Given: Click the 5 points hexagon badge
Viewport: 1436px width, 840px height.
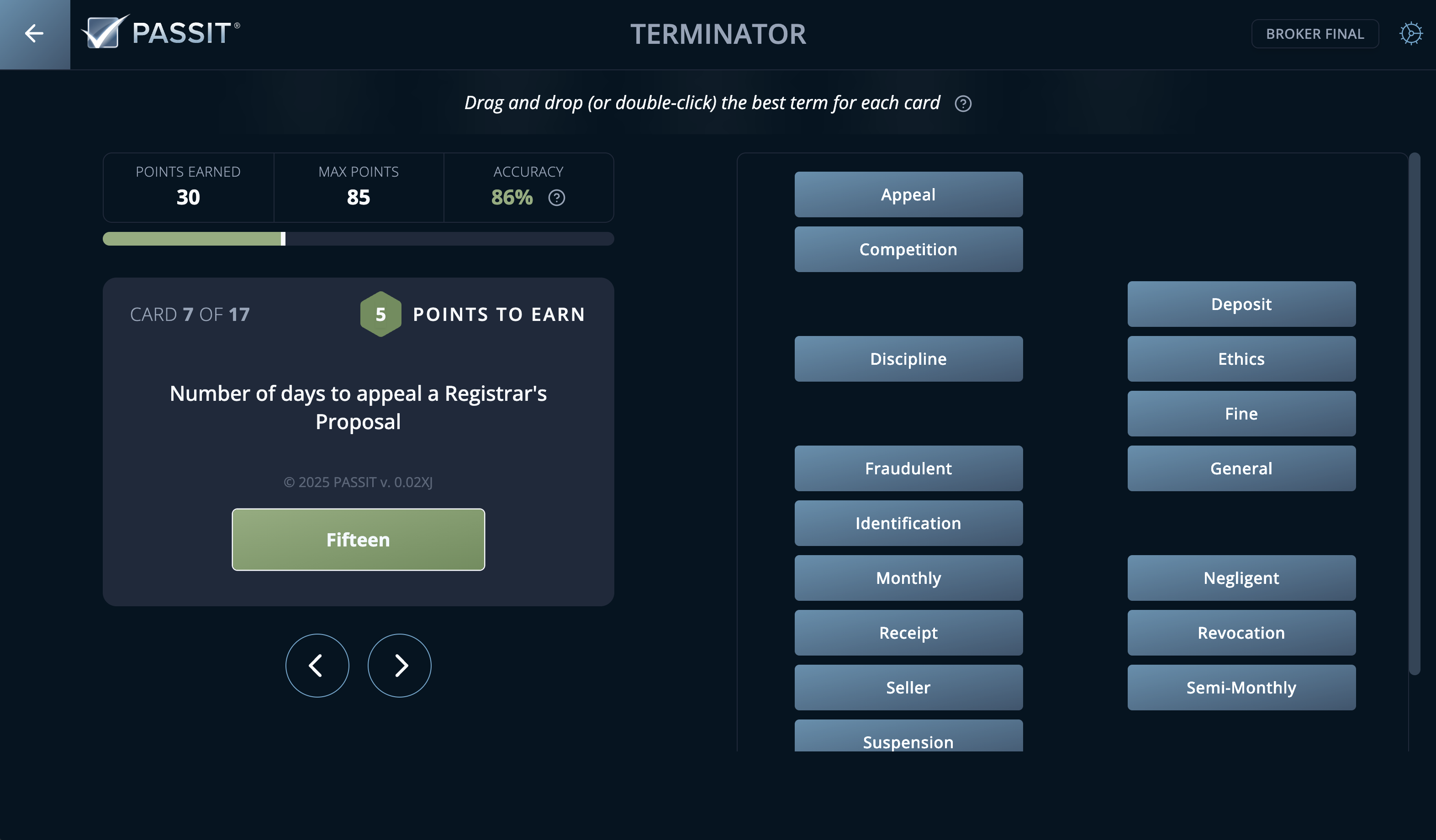Looking at the screenshot, I should [x=380, y=314].
